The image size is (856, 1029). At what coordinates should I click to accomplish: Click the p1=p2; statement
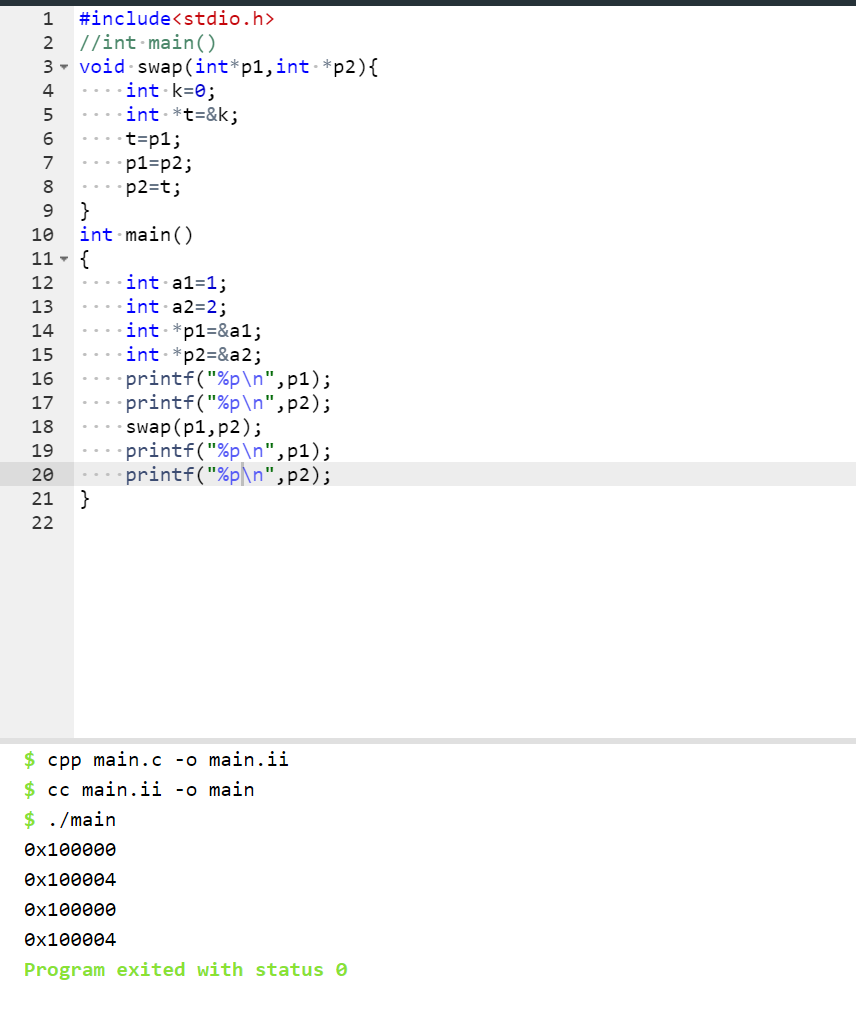159,163
